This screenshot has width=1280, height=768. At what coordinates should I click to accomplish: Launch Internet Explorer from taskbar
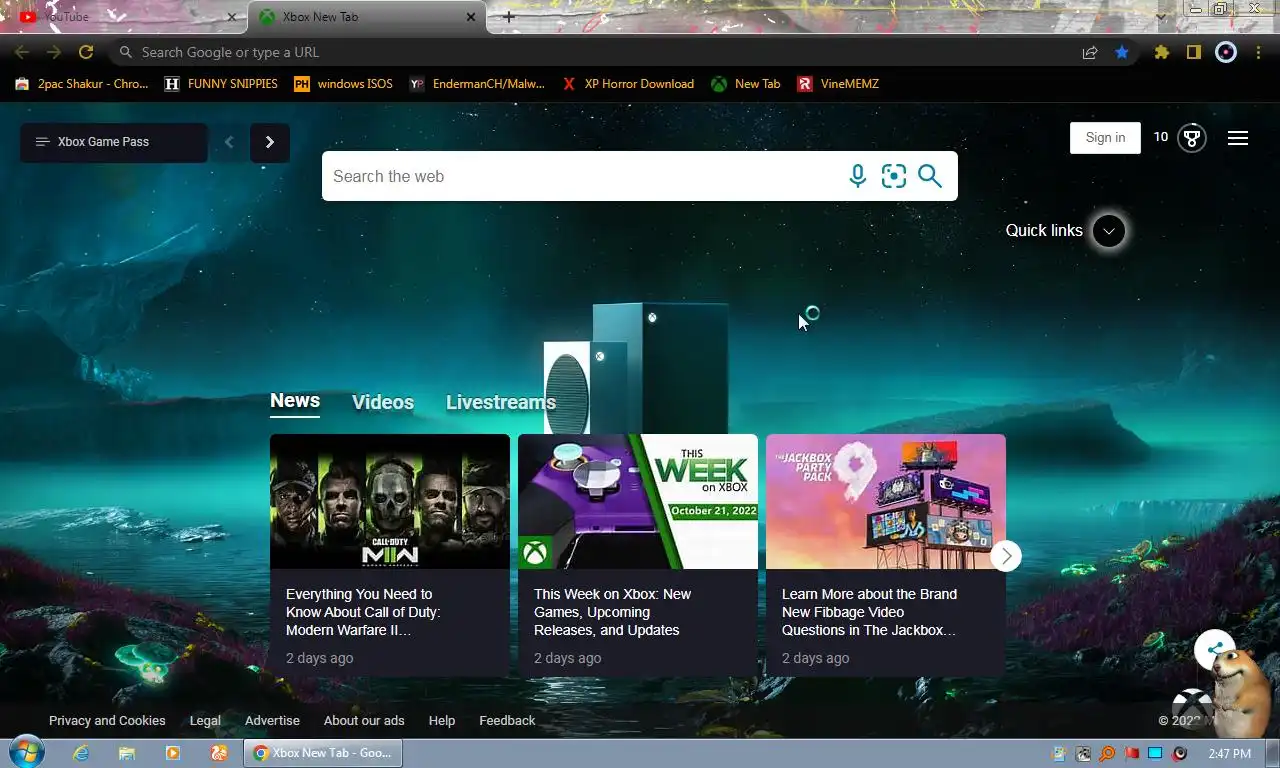[x=80, y=753]
